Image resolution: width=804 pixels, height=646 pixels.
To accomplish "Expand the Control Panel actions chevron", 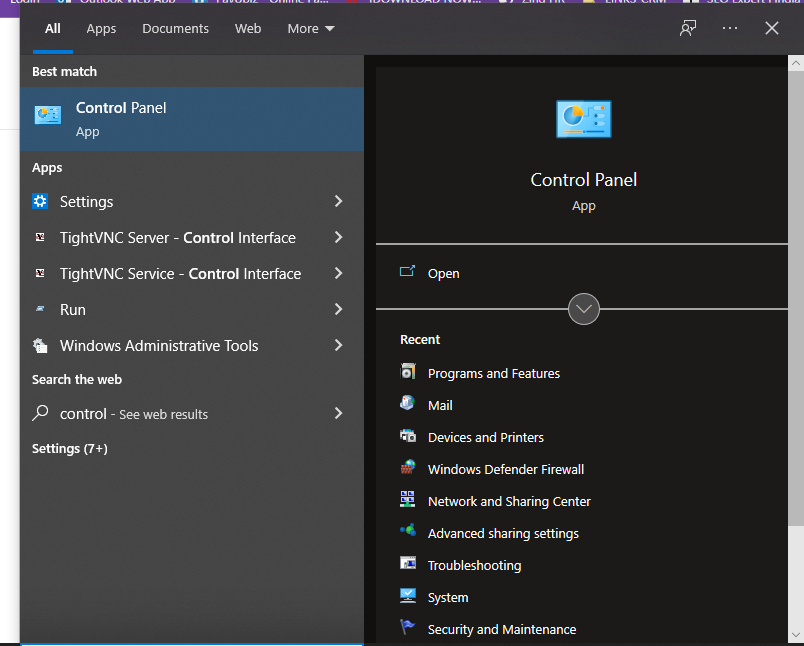I will coord(584,309).
